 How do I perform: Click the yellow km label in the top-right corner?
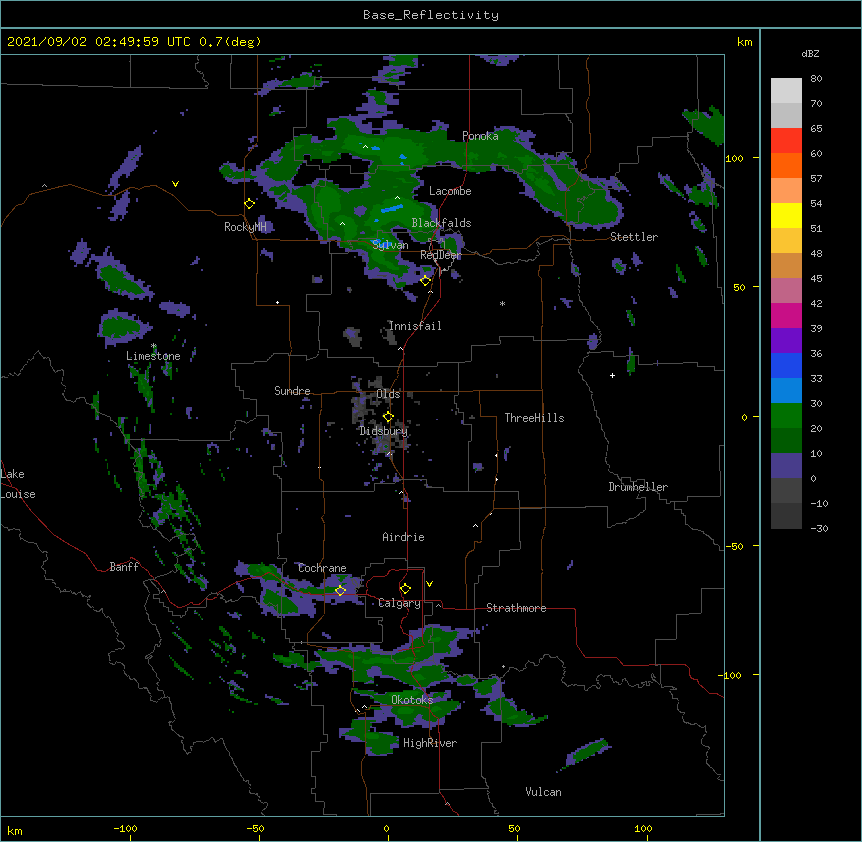[745, 42]
